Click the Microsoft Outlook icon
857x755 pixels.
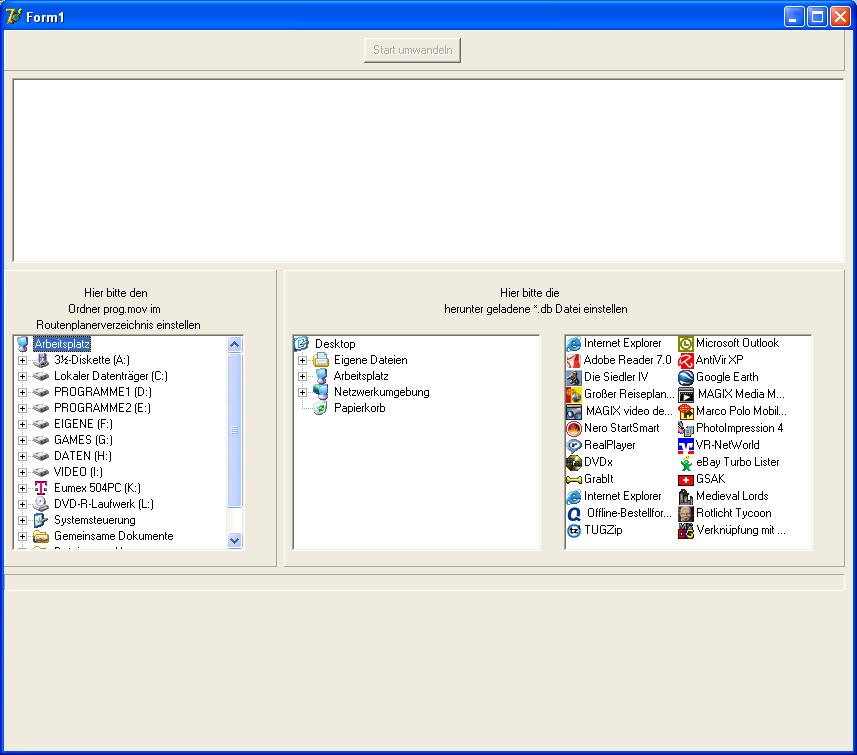pyautogui.click(x=686, y=343)
